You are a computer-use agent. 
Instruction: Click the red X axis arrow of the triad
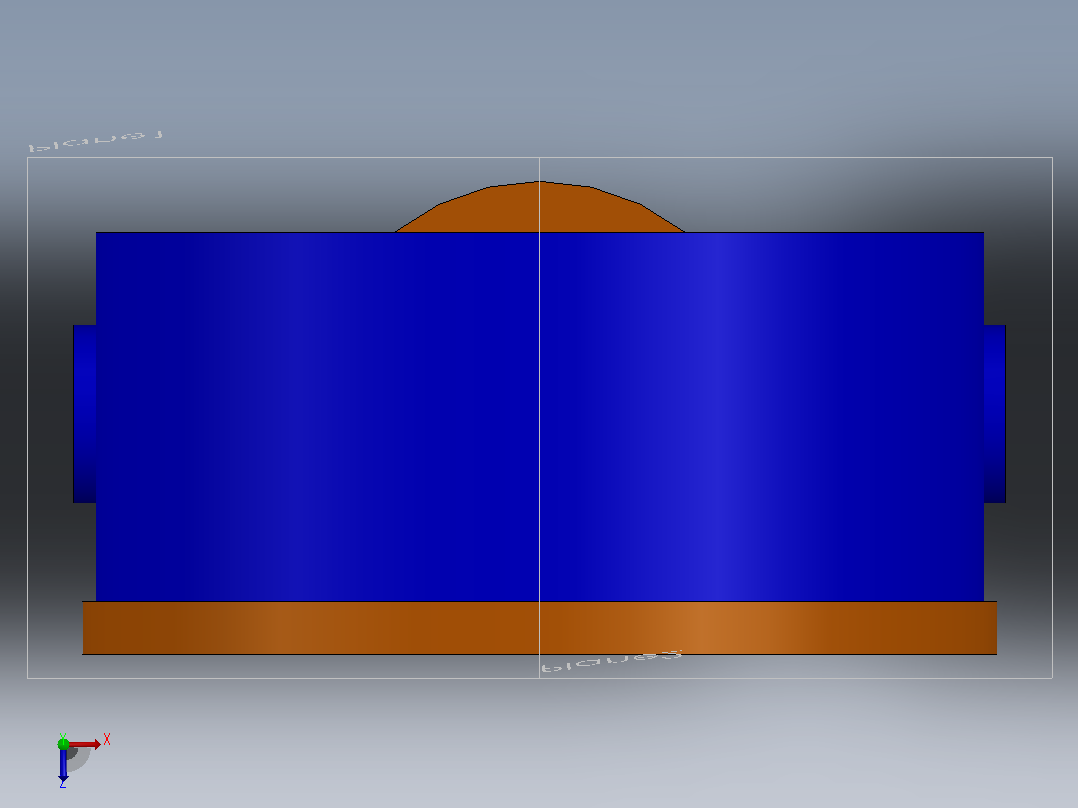click(x=85, y=744)
